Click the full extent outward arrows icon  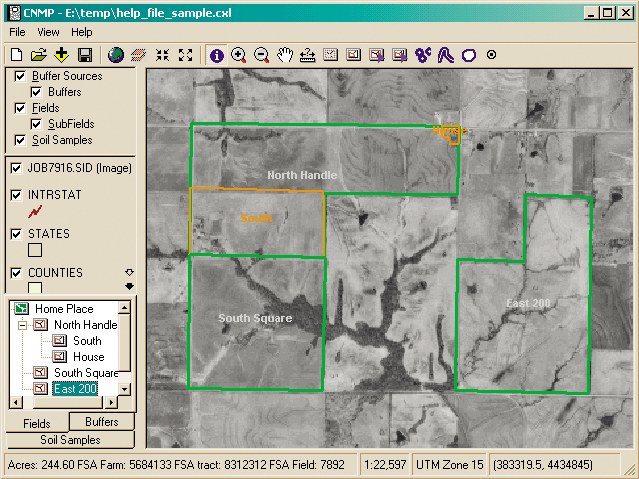pyautogui.click(x=185, y=55)
